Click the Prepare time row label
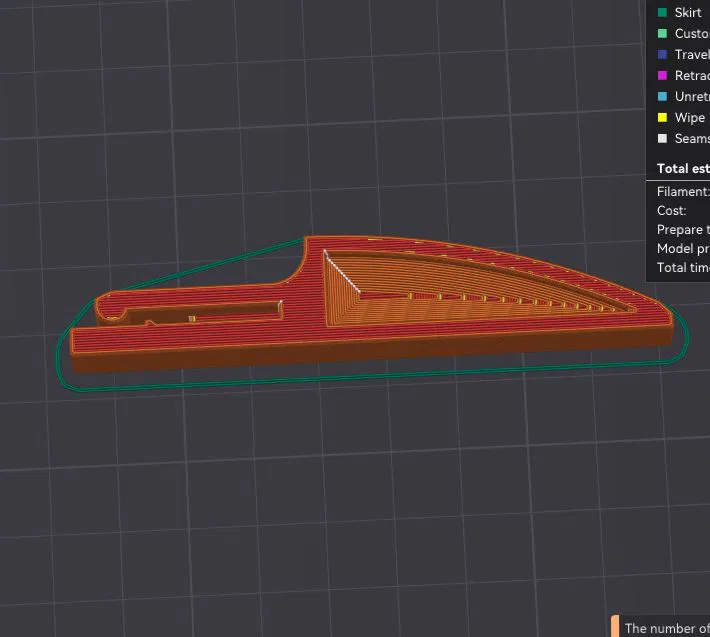Image resolution: width=710 pixels, height=637 pixels. pos(683,230)
